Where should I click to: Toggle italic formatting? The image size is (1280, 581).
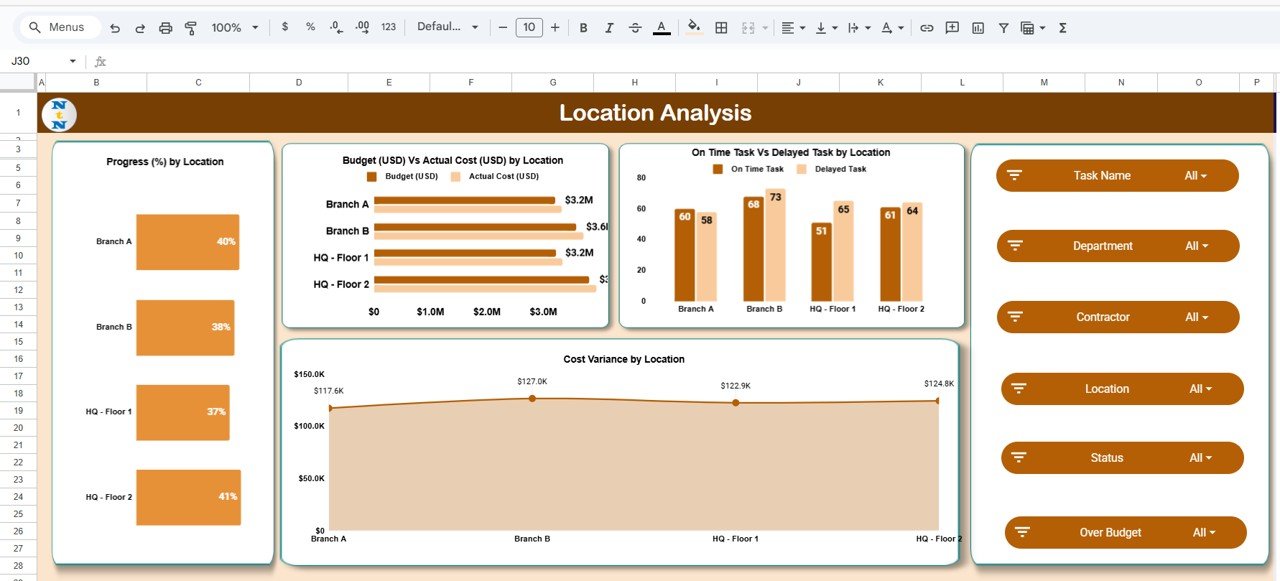[x=609, y=28]
